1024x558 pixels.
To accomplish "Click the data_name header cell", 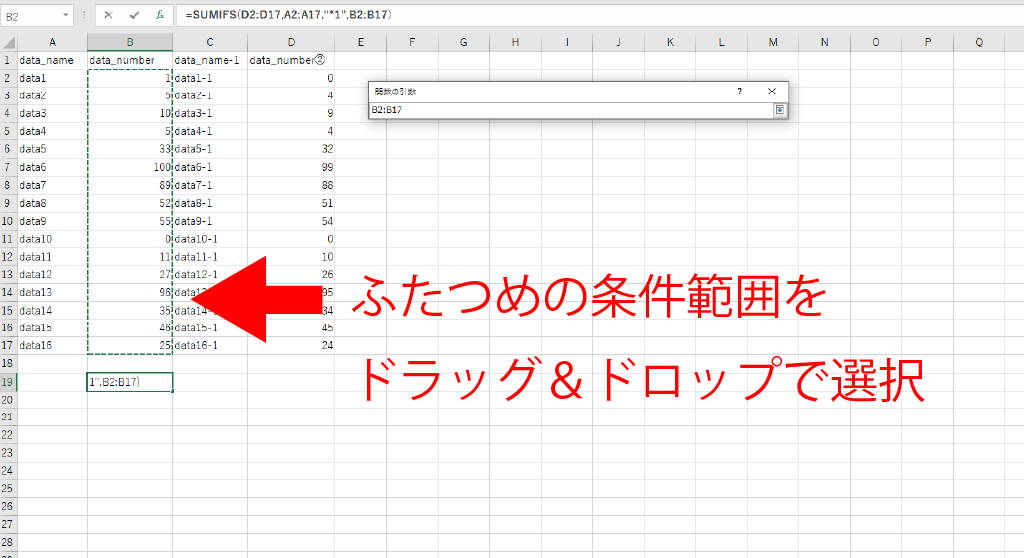I will (52, 60).
